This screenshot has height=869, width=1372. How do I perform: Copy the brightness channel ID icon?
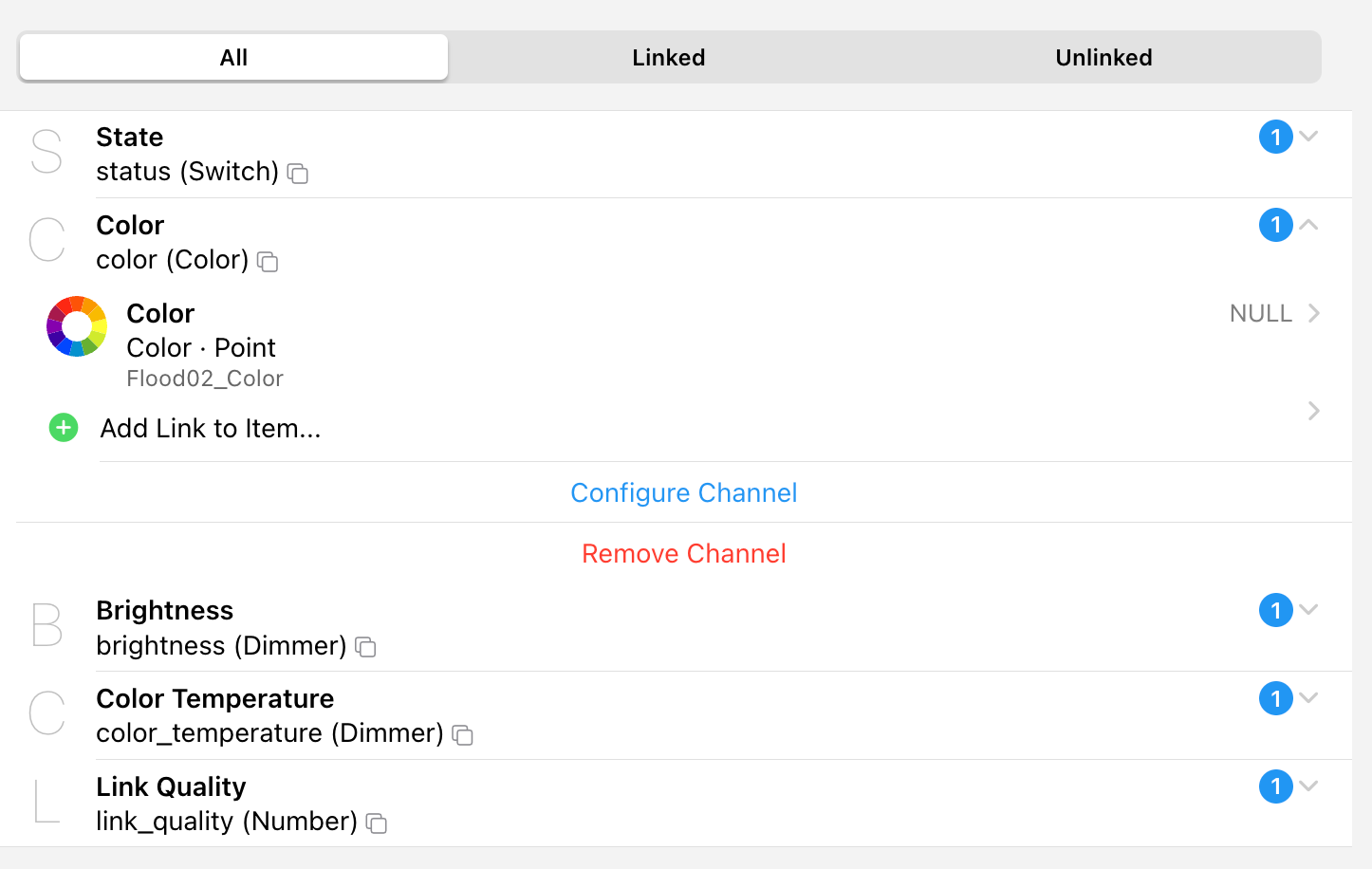[365, 647]
